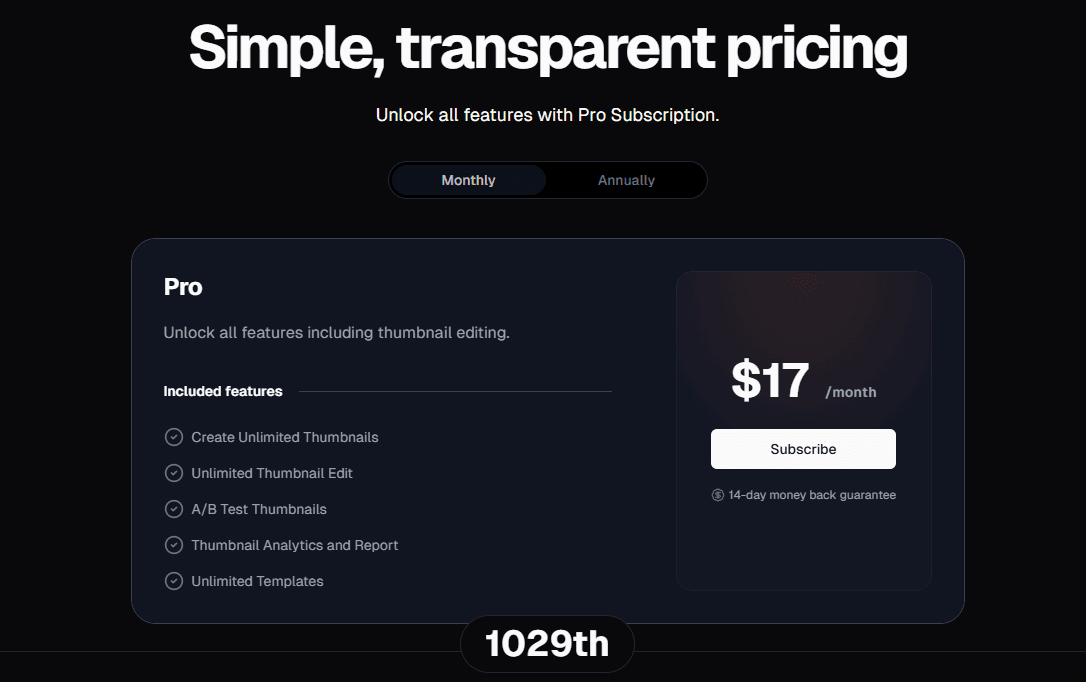The height and width of the screenshot is (682, 1086).
Task: Select the Annually billing option
Action: point(626,180)
